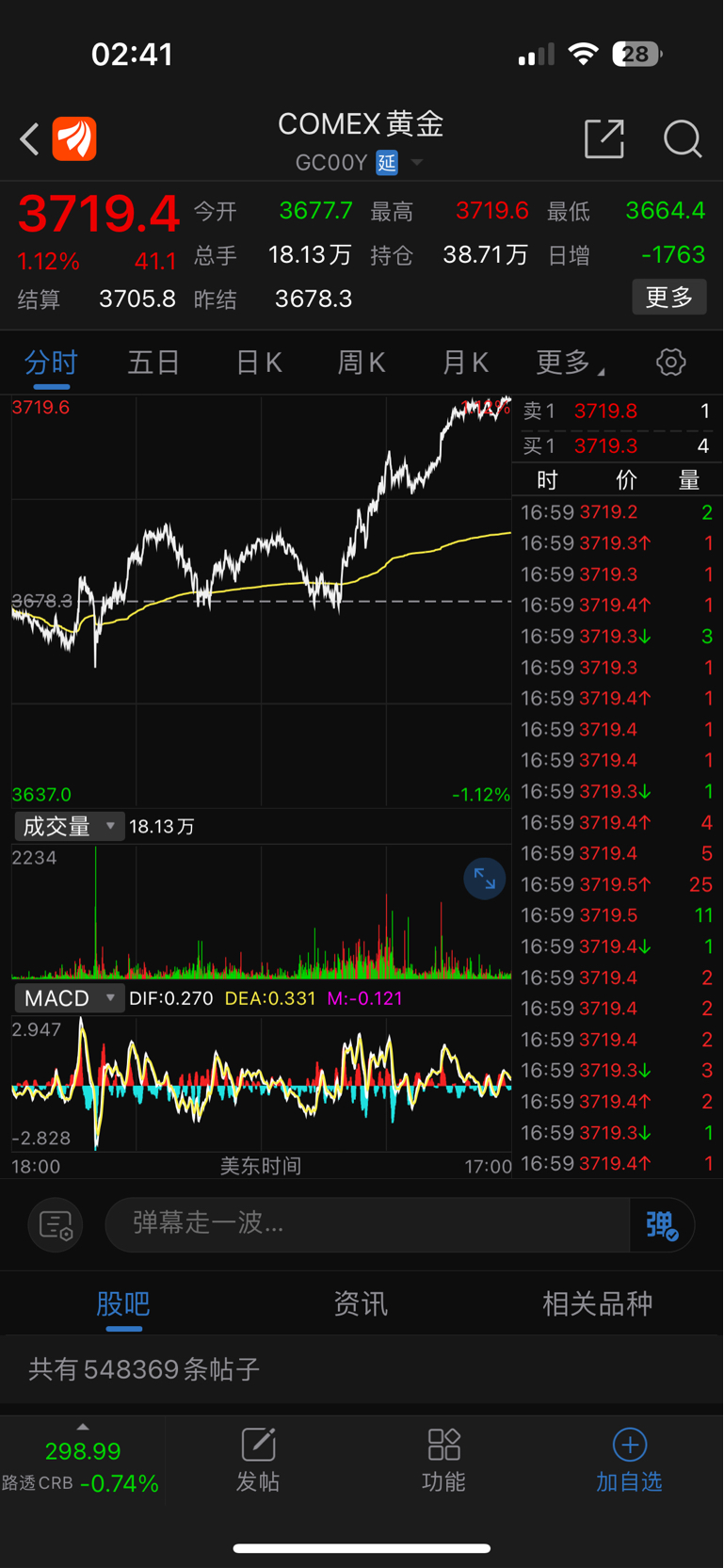Tap the 弹幕走一波 comment input field
The image size is (724, 1568).
coord(367,1225)
